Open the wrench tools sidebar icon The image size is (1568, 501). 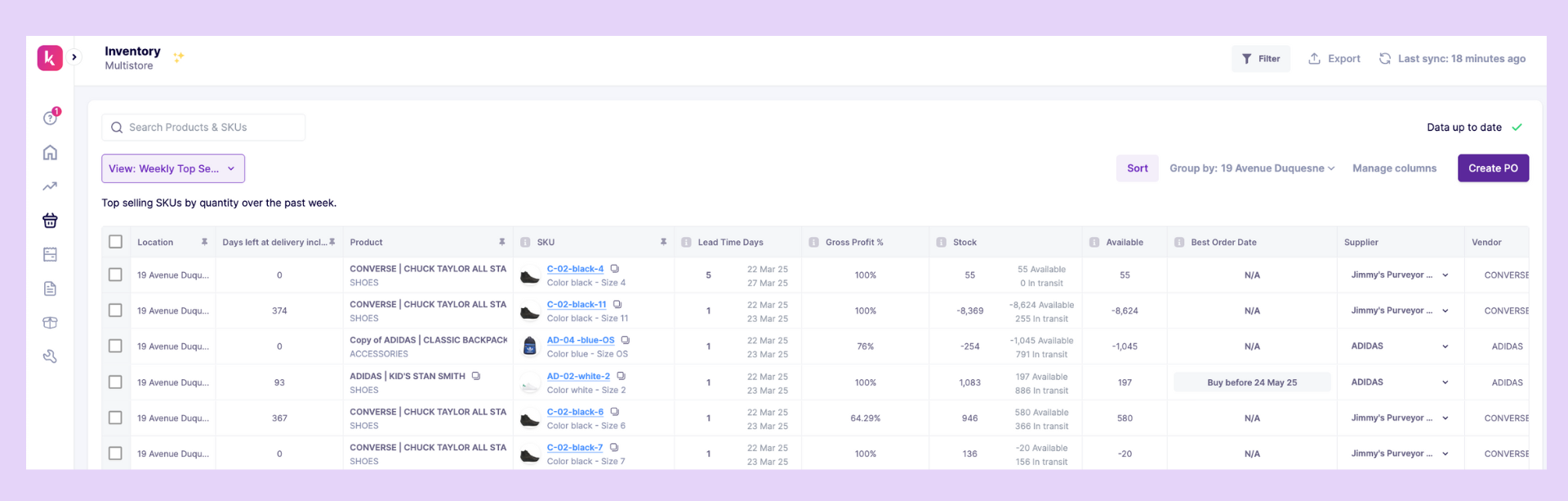[x=50, y=356]
